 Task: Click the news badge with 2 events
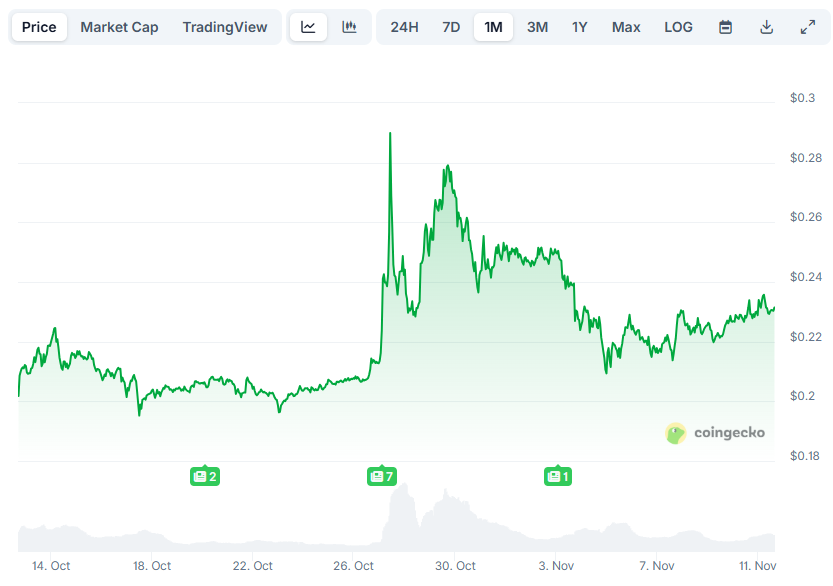[x=205, y=476]
